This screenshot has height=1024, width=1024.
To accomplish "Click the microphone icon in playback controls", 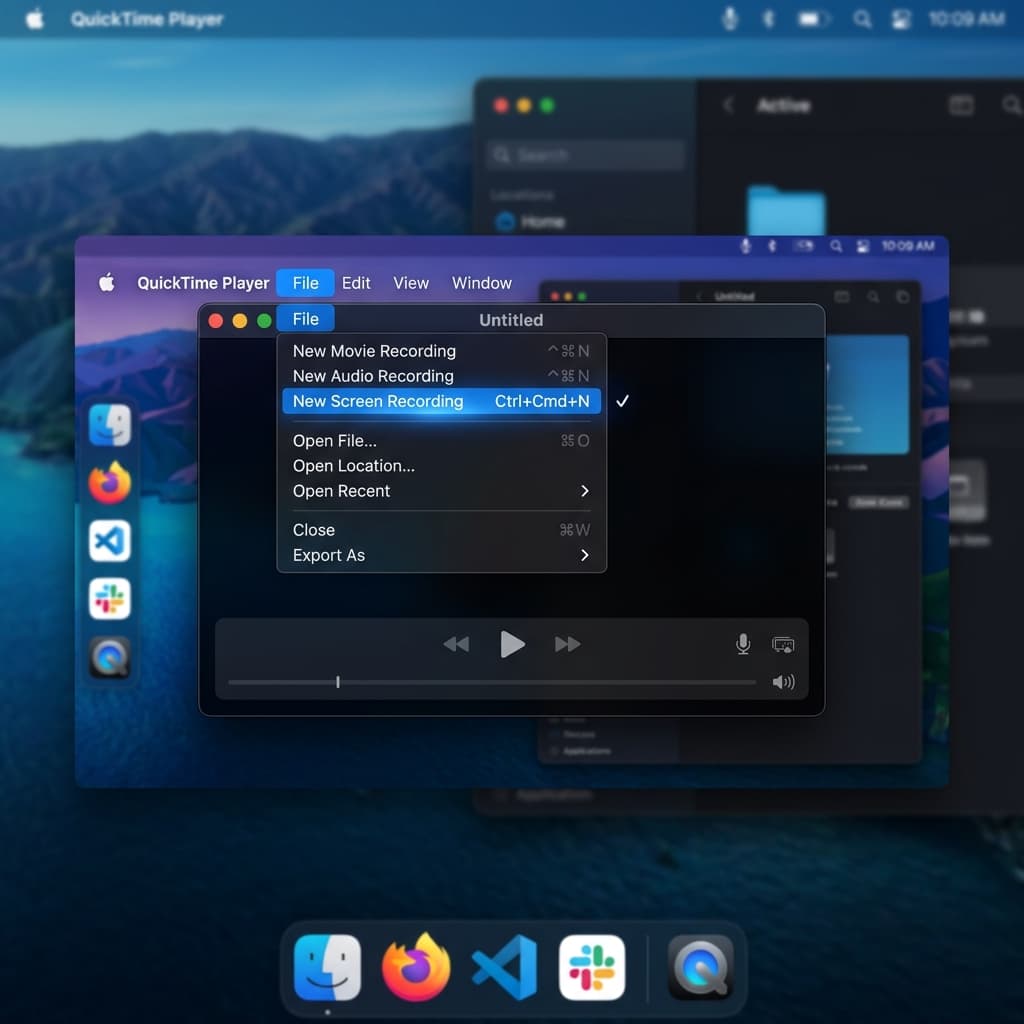I will coord(743,644).
